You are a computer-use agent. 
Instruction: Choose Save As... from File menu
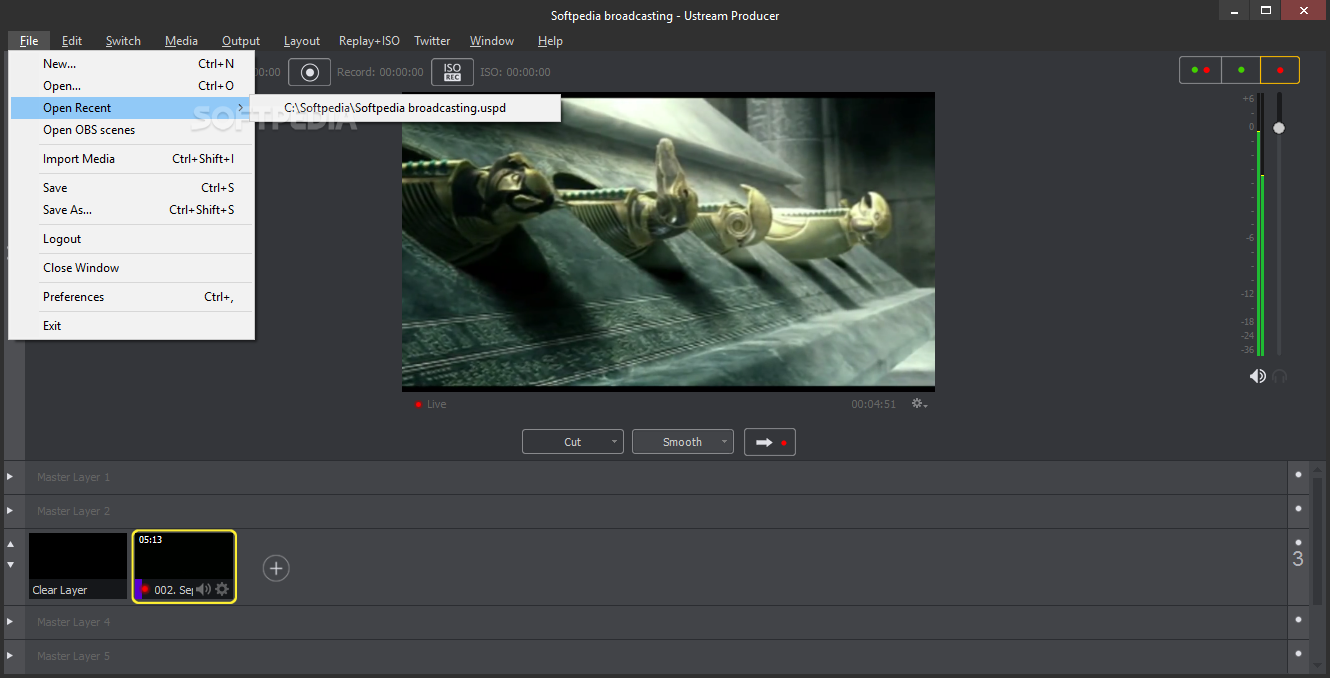pos(132,210)
